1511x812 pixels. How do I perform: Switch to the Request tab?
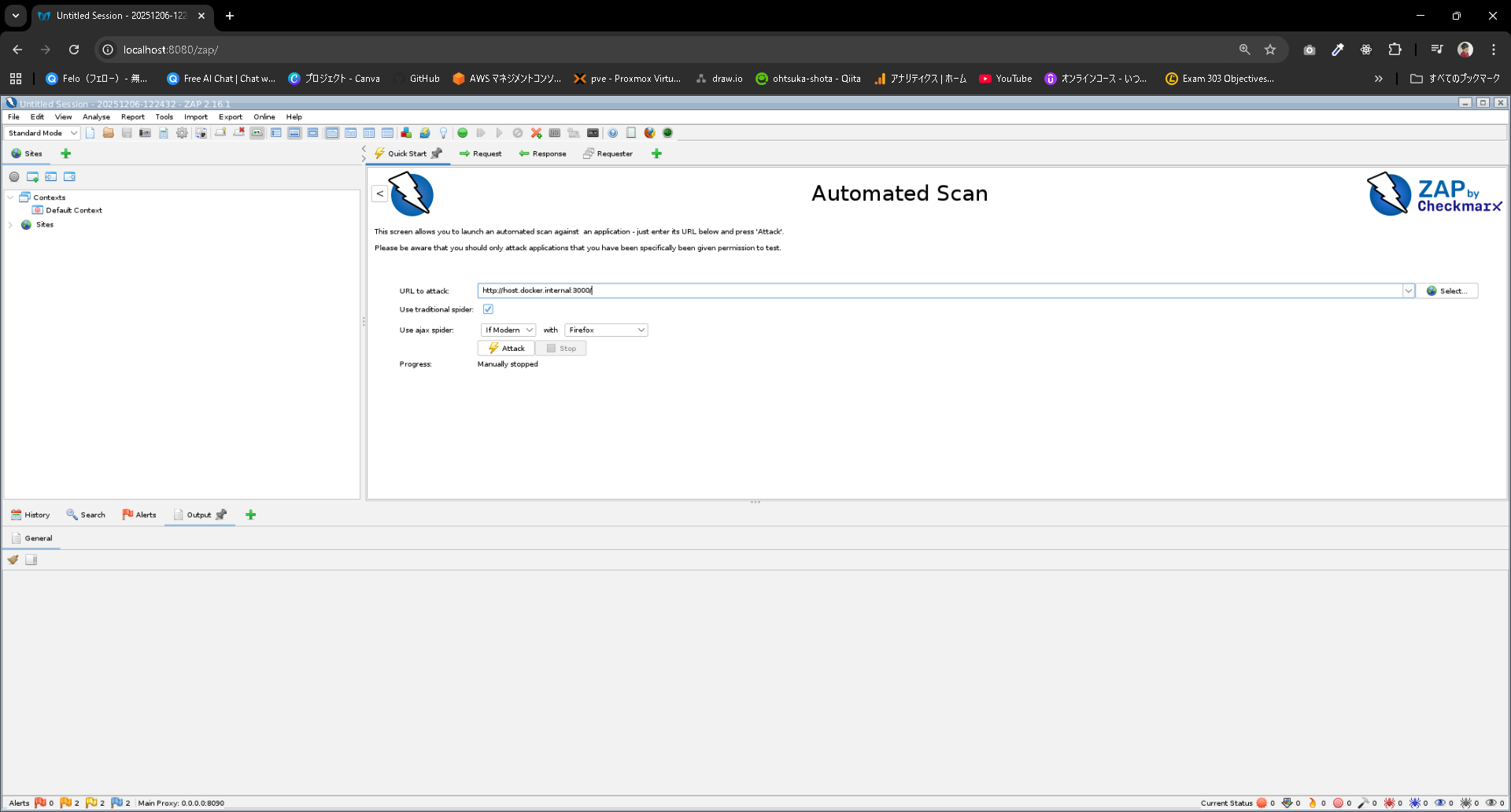click(481, 153)
